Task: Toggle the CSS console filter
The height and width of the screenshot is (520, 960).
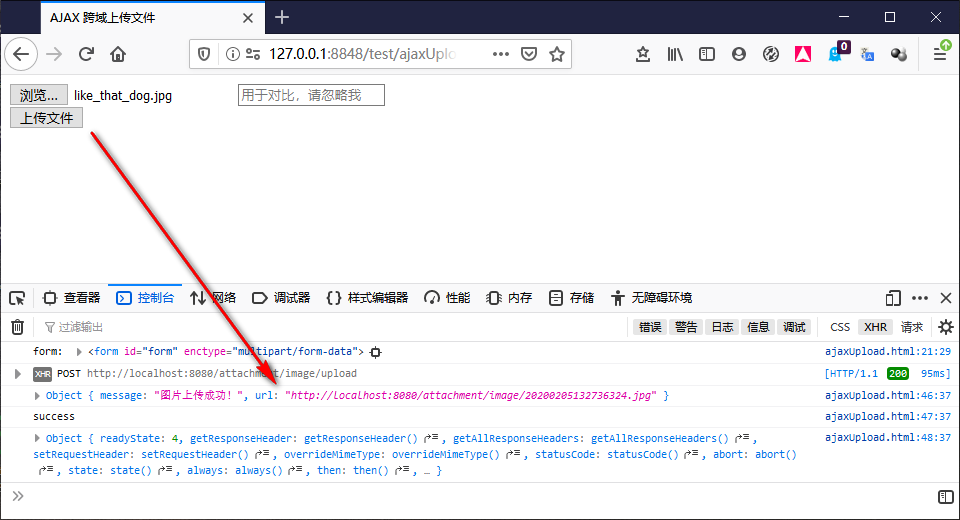Action: (x=840, y=327)
